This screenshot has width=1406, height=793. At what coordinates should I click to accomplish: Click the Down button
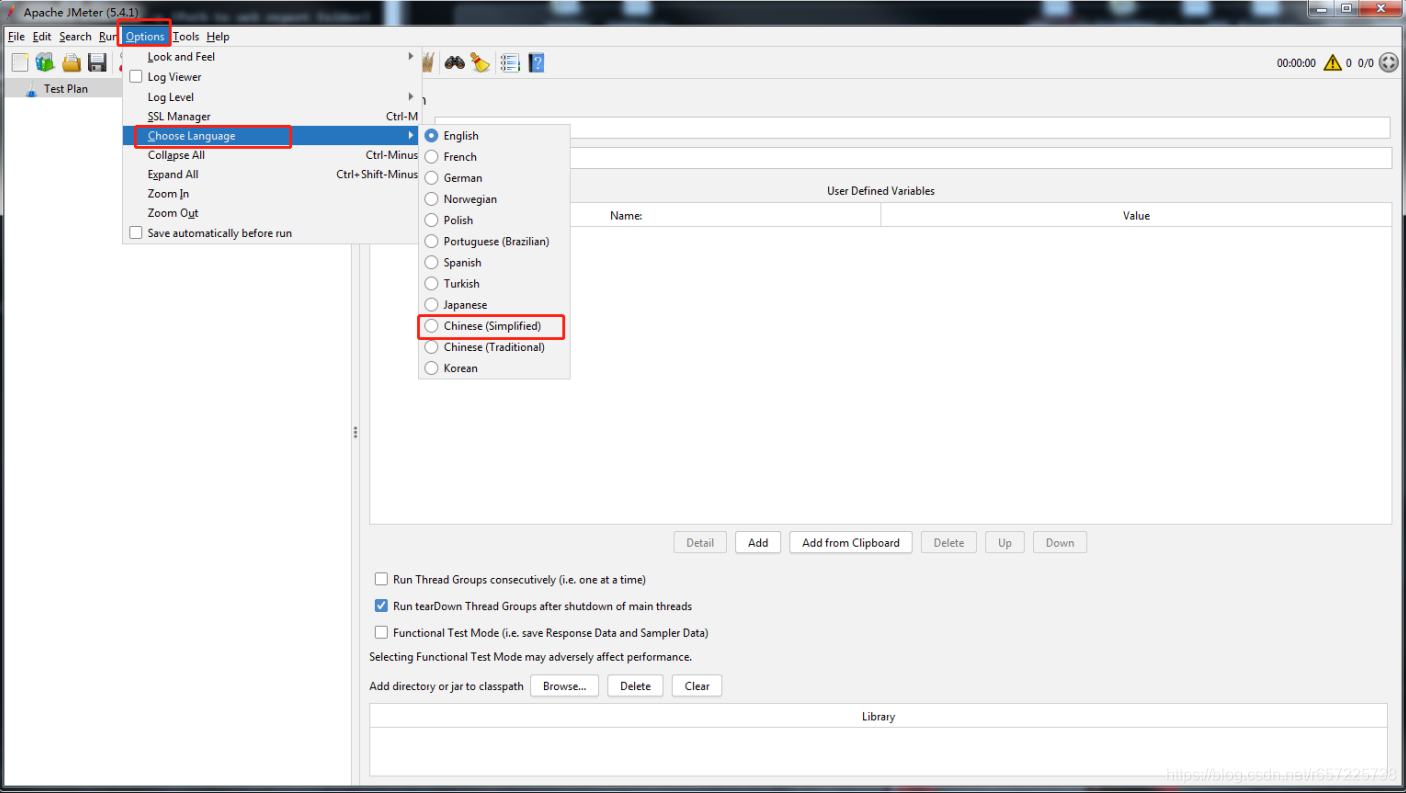(1060, 543)
